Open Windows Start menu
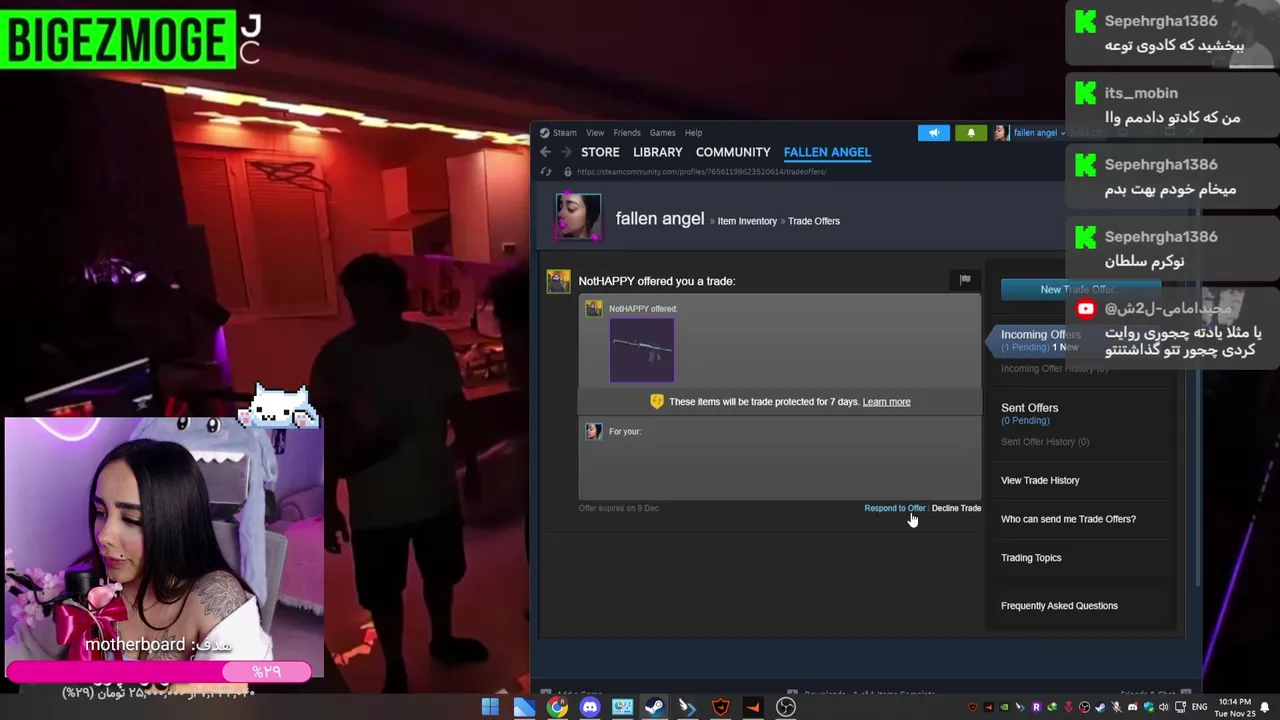The image size is (1280, 720). click(490, 707)
